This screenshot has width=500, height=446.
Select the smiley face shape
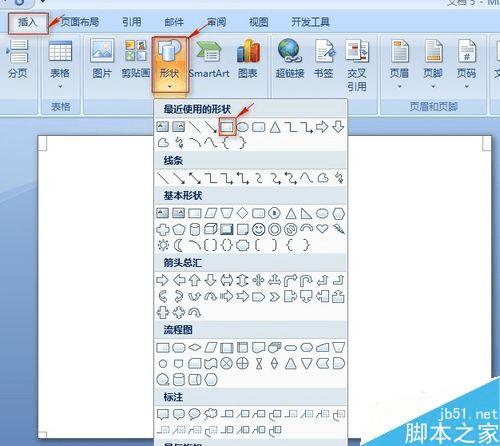pyautogui.click(x=259, y=229)
